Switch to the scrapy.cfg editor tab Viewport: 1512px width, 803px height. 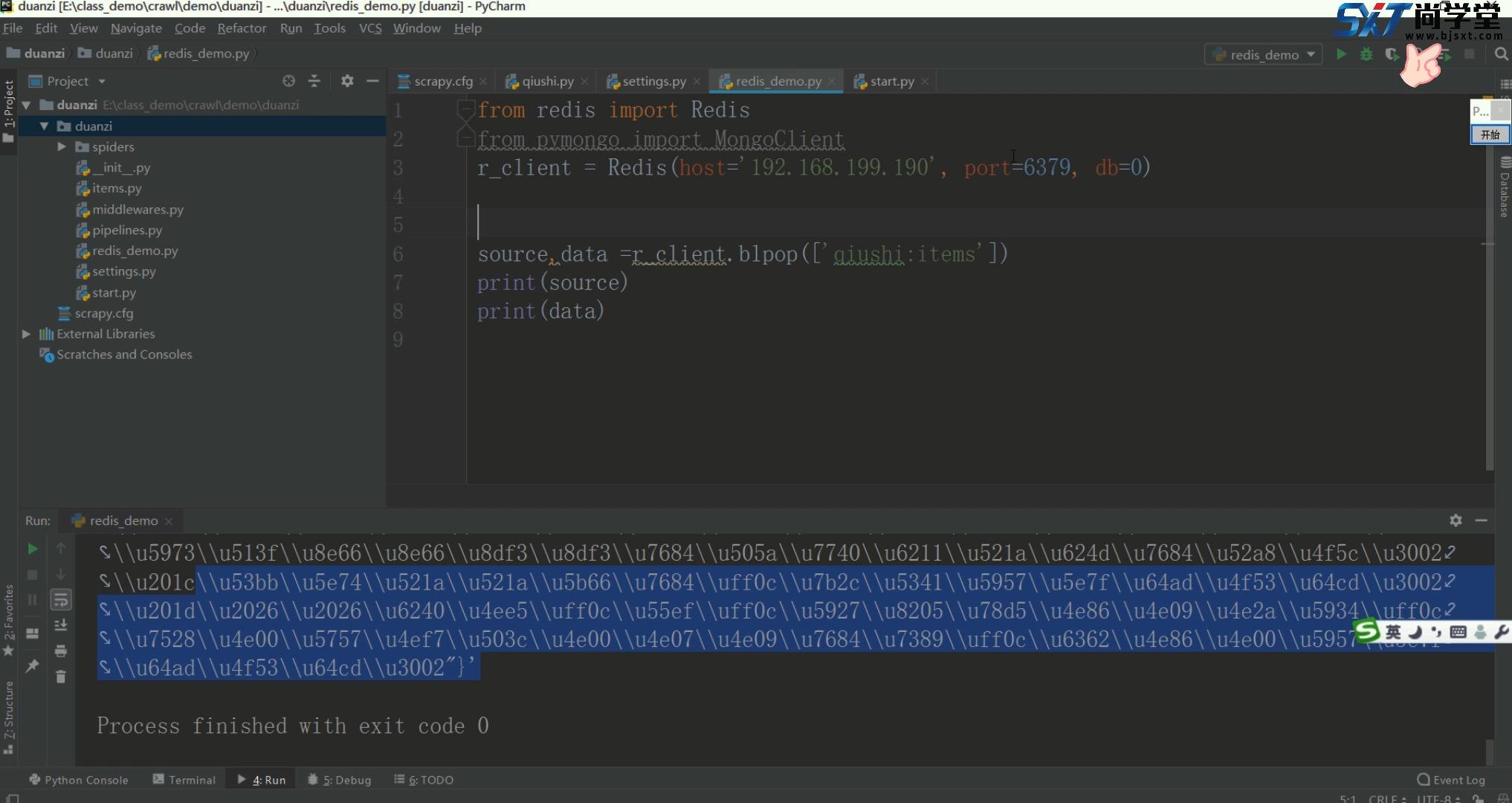tap(443, 81)
